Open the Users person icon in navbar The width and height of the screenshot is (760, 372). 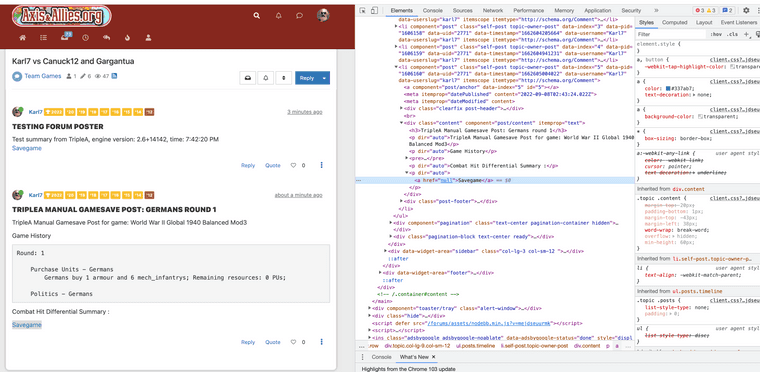point(148,37)
